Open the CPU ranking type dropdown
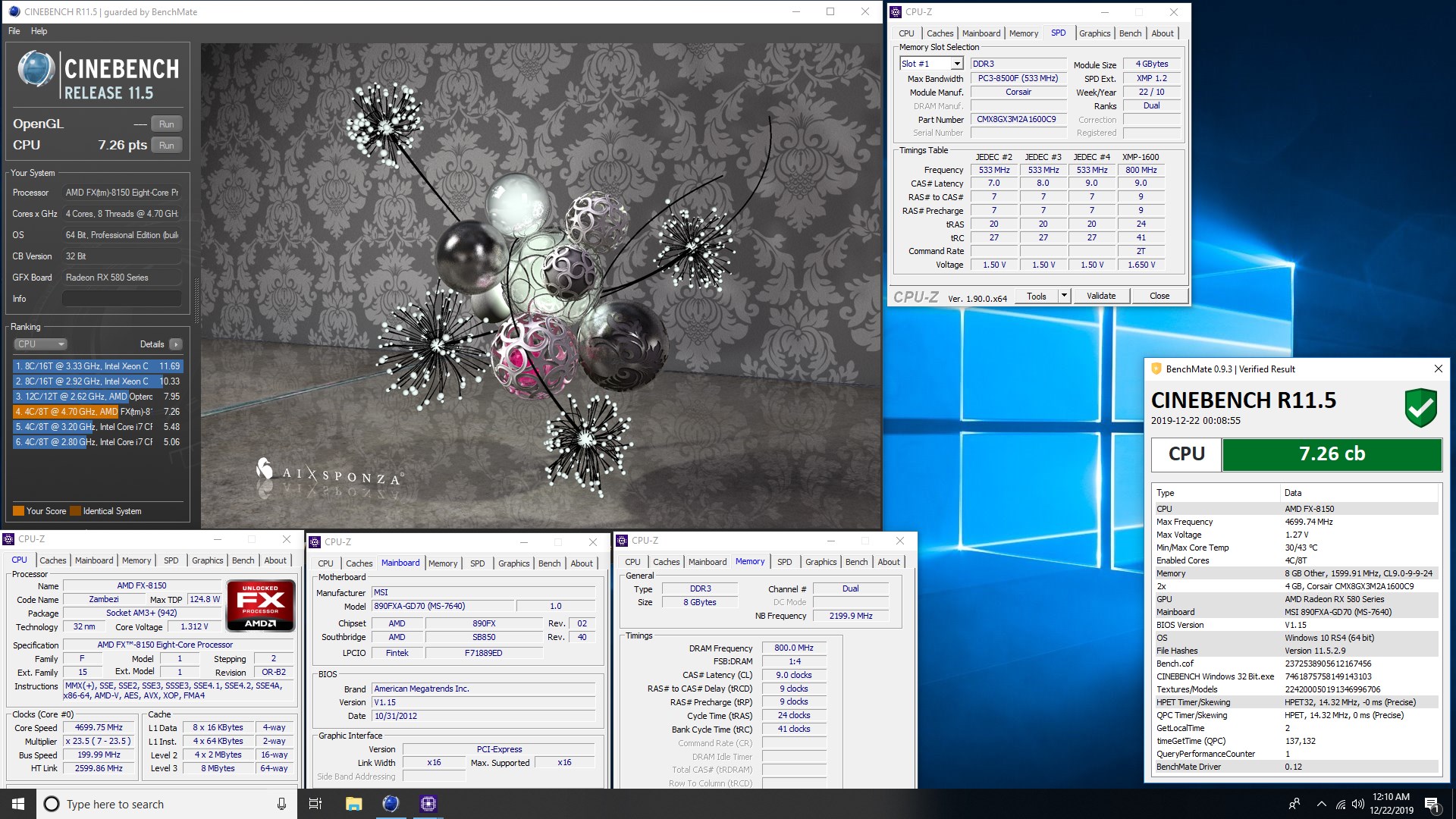This screenshot has width=1456, height=819. point(41,344)
